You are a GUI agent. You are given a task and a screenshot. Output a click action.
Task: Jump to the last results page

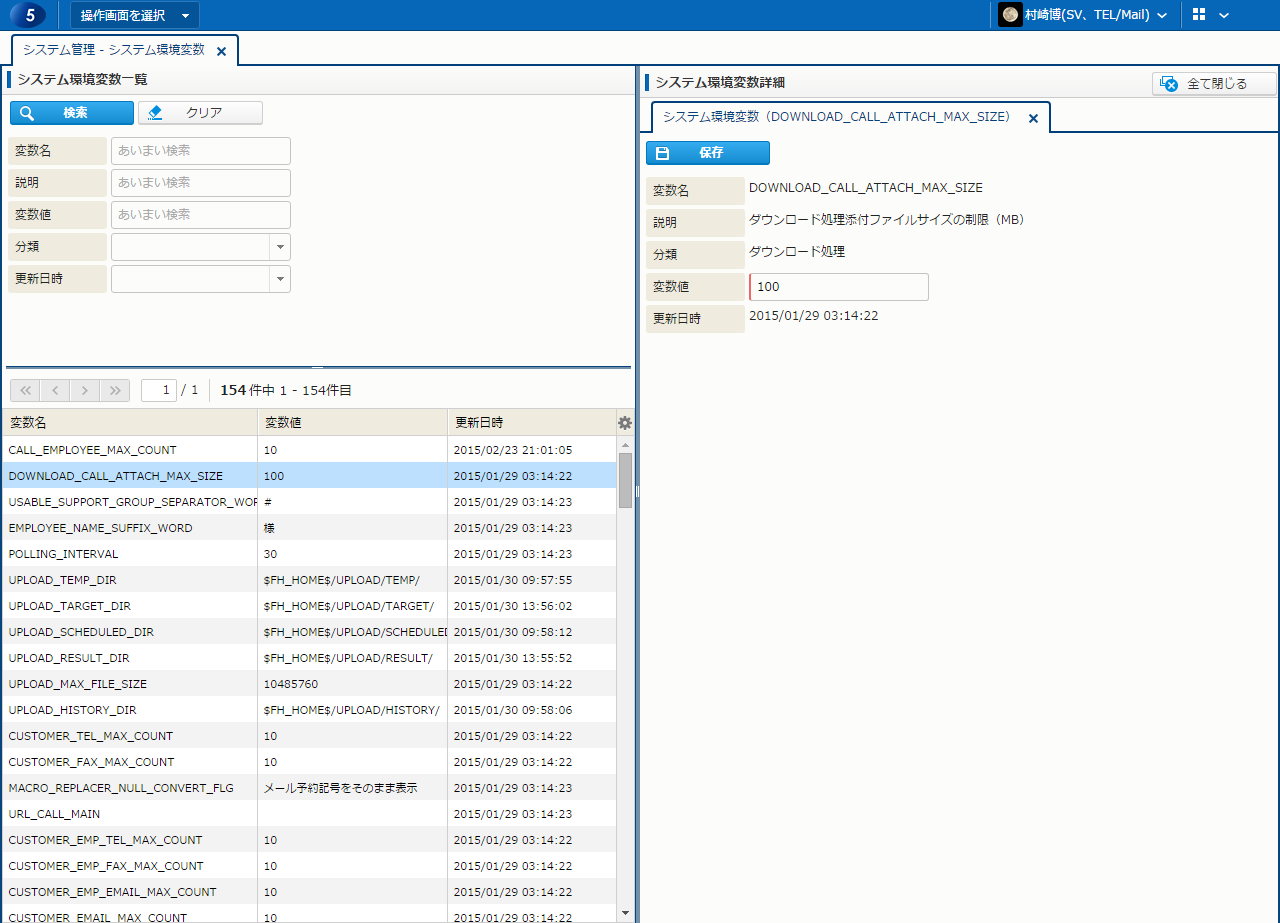pyautogui.click(x=116, y=390)
